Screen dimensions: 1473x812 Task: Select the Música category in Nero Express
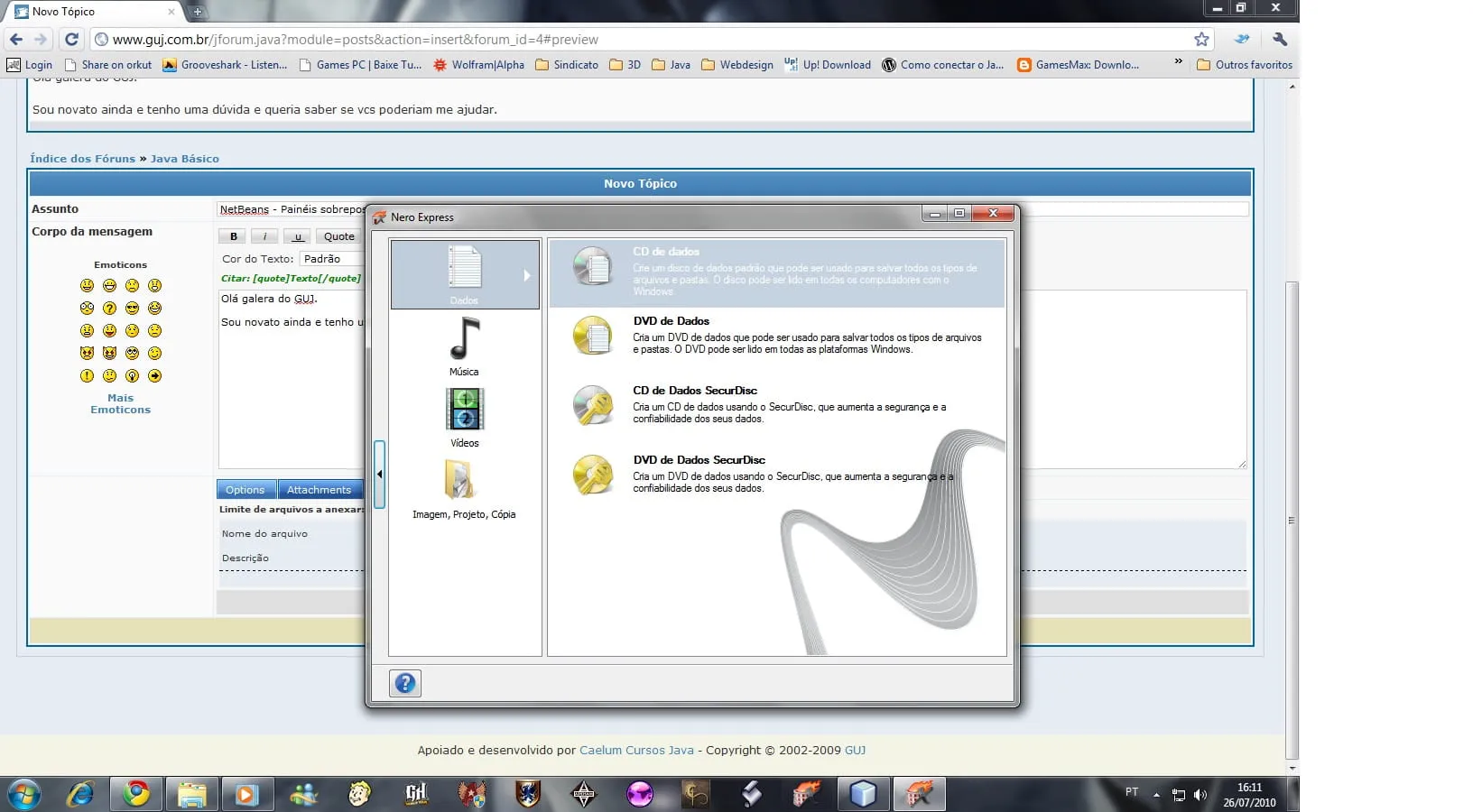pyautogui.click(x=464, y=346)
